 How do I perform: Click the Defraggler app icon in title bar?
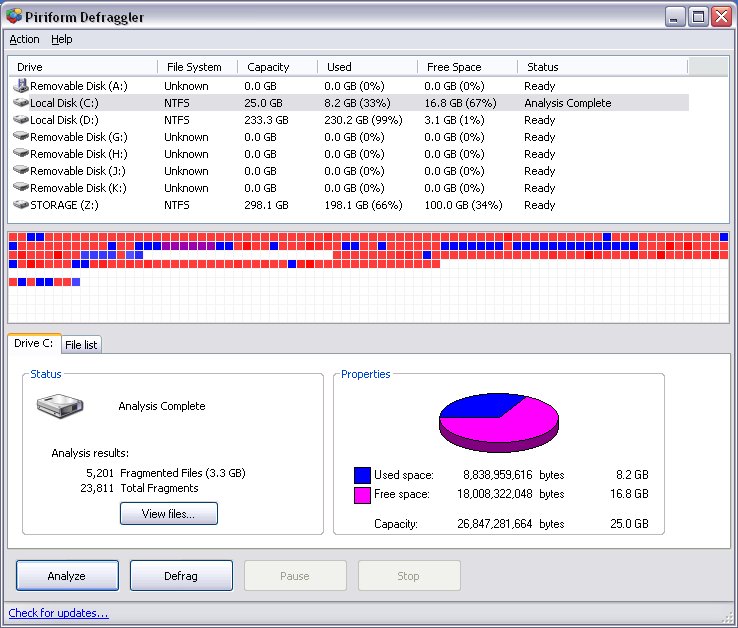click(x=14, y=15)
